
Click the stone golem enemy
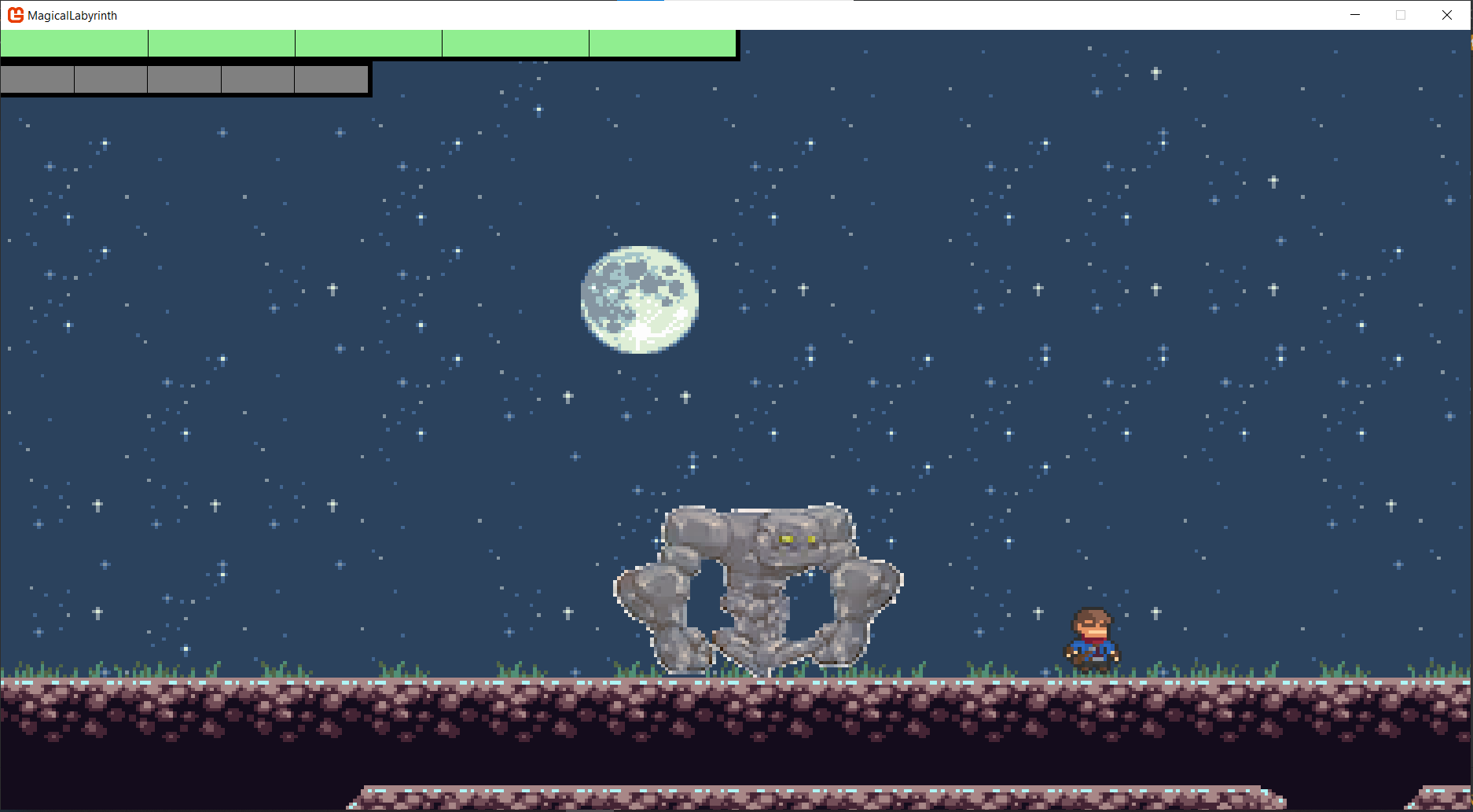pos(759,590)
